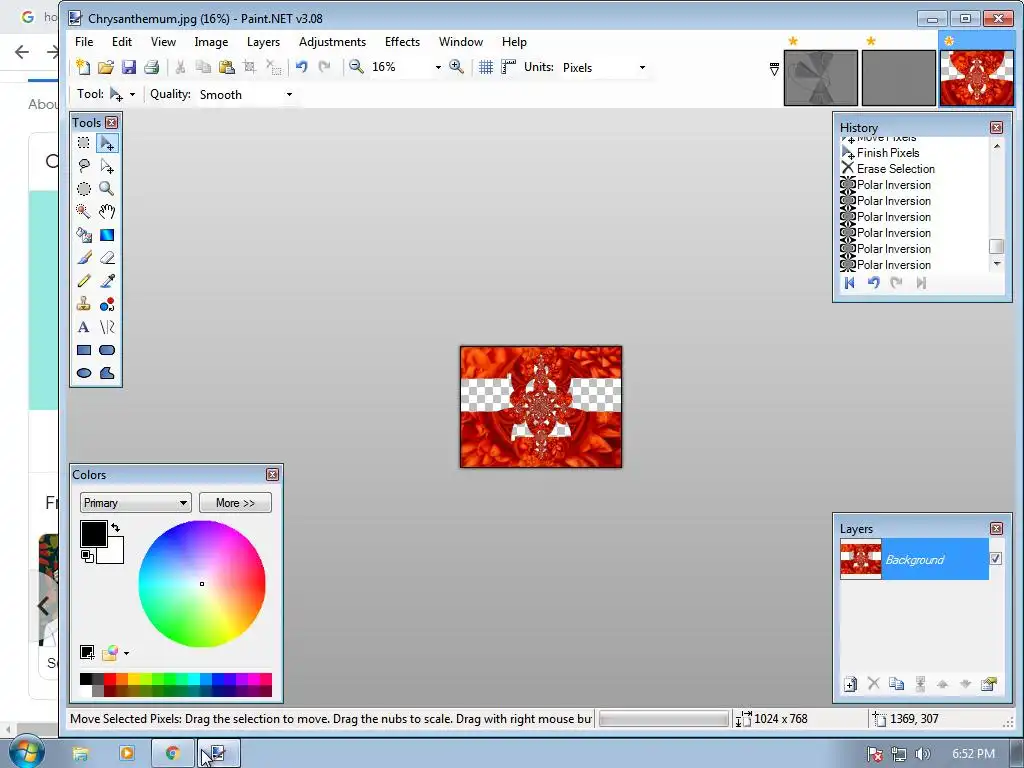
Task: Select the Move Selection tool
Action: pos(107,166)
